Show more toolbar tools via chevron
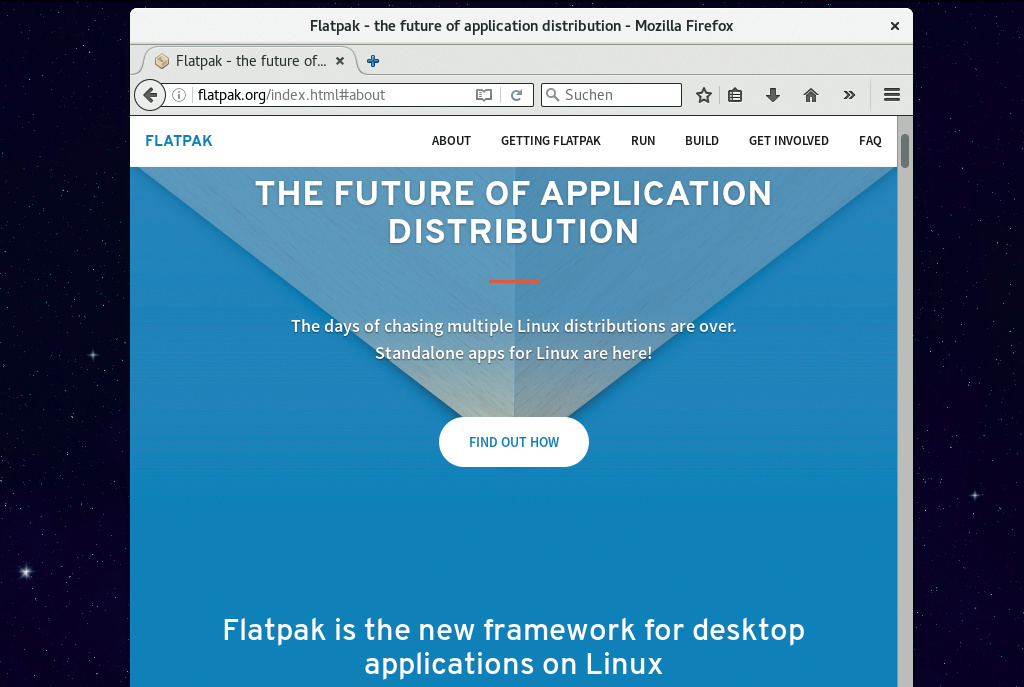 tap(849, 95)
